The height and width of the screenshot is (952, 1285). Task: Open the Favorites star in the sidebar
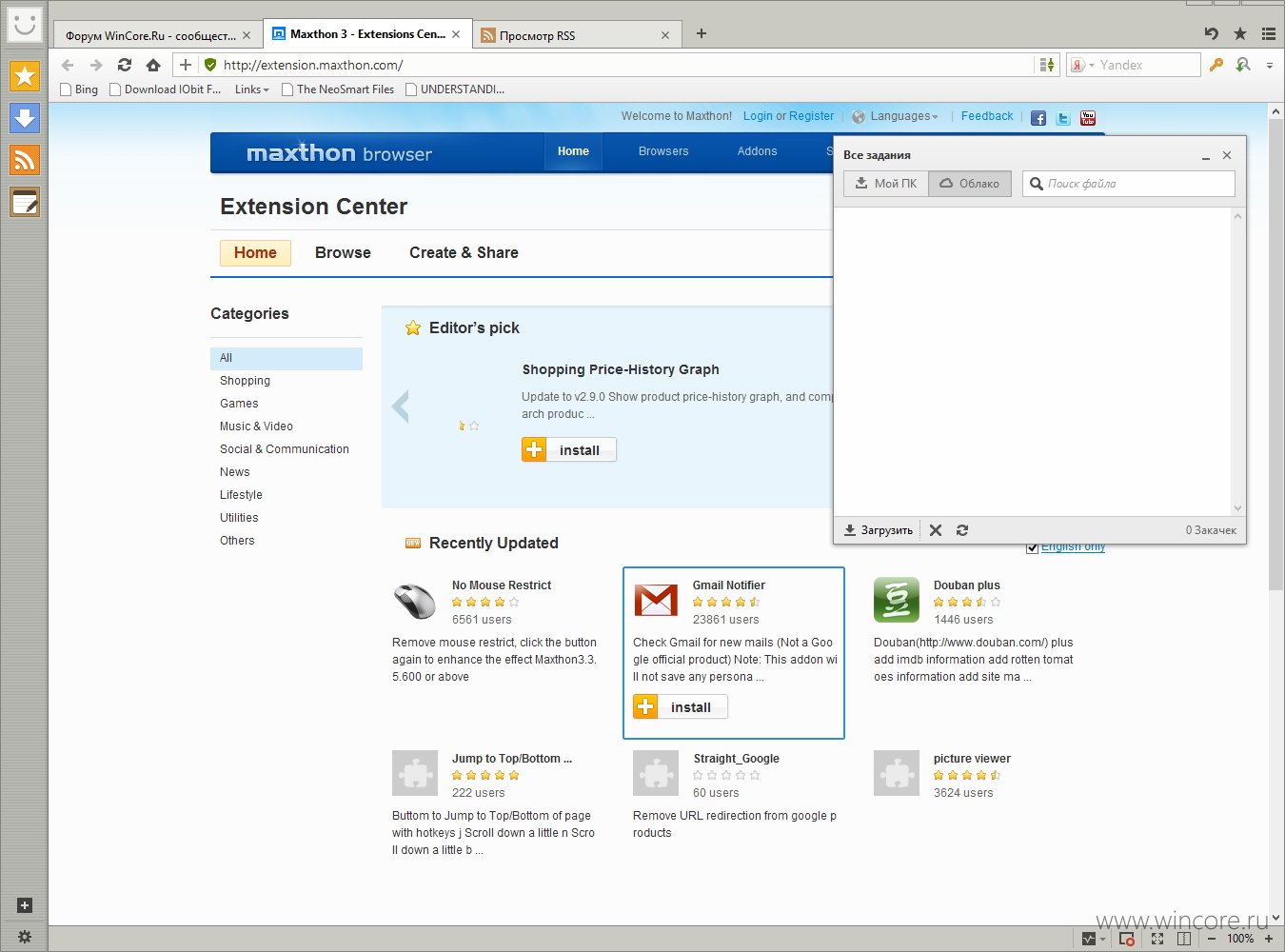point(25,76)
